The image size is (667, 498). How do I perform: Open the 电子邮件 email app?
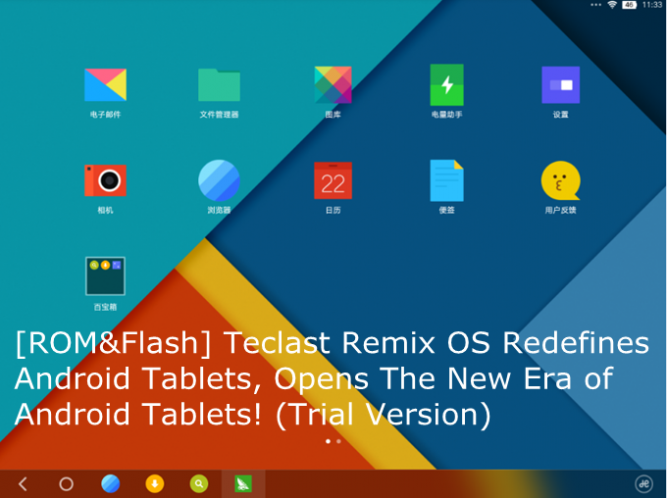click(x=105, y=85)
